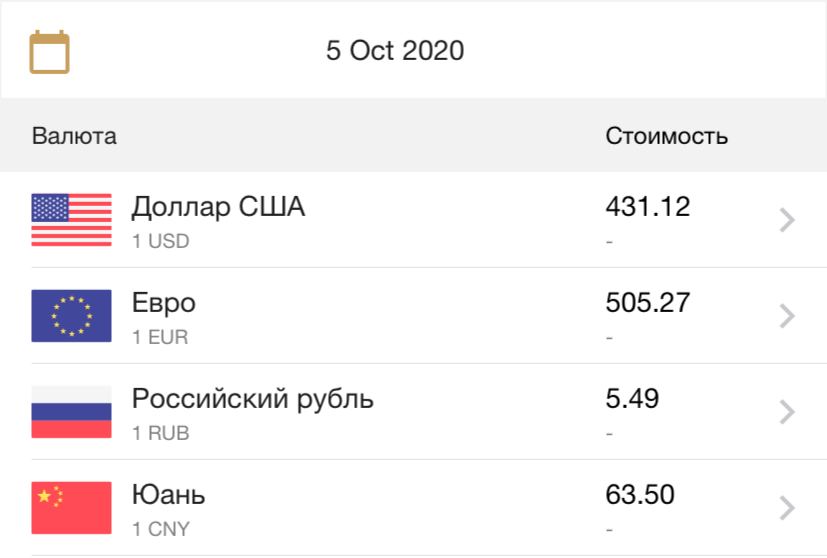Click the Стоимость column header
Image resolution: width=827 pixels, height=558 pixels.
point(667,136)
